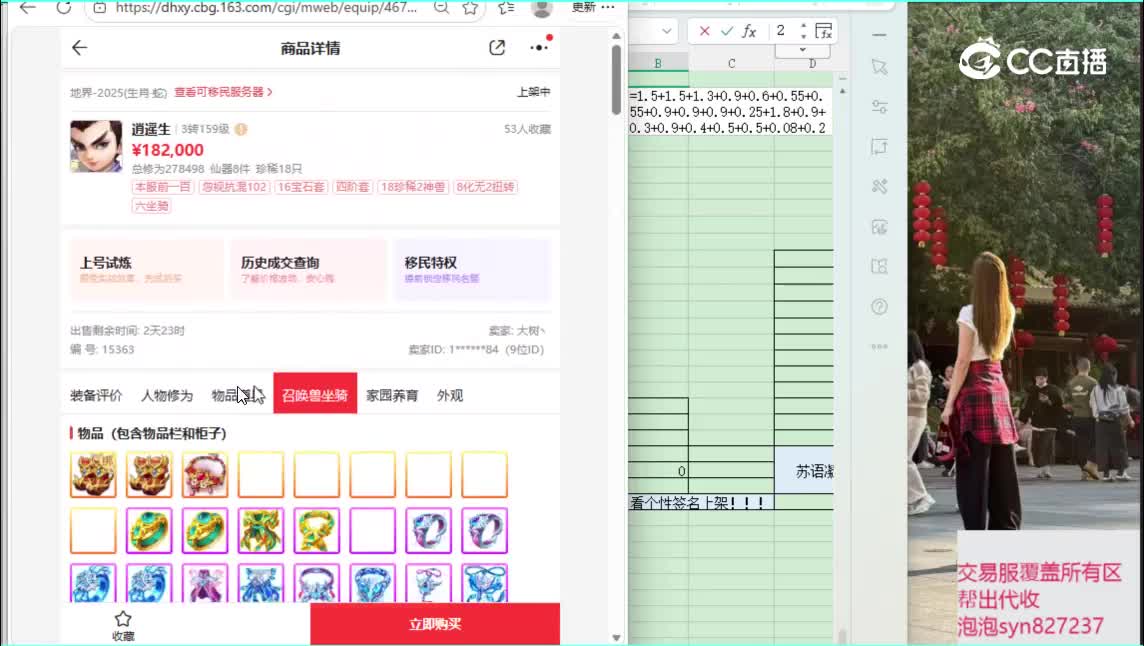The width and height of the screenshot is (1144, 646).
Task: Switch to the 人物修为 tab
Action: 167,395
